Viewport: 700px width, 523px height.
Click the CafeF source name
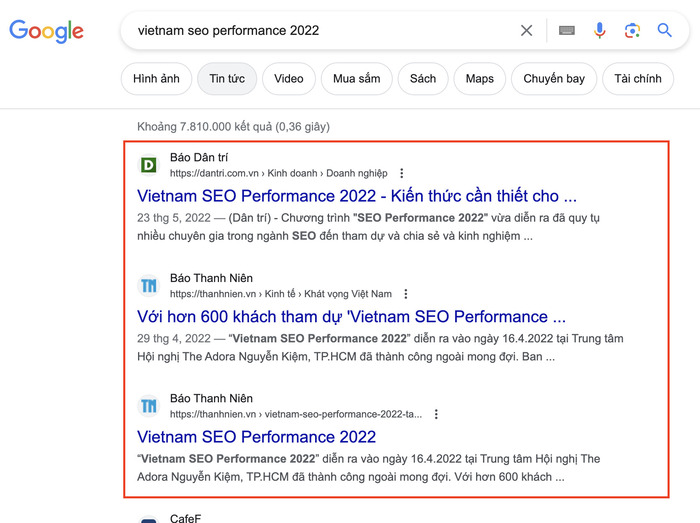[x=185, y=518]
